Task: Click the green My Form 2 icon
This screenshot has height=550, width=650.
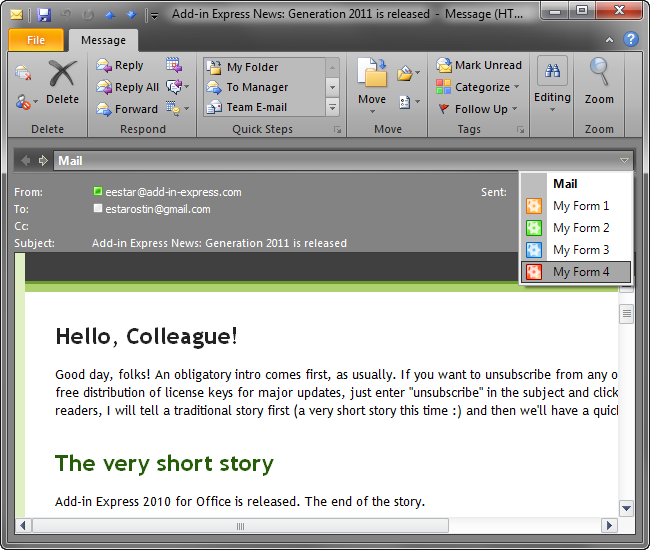Action: 534,228
